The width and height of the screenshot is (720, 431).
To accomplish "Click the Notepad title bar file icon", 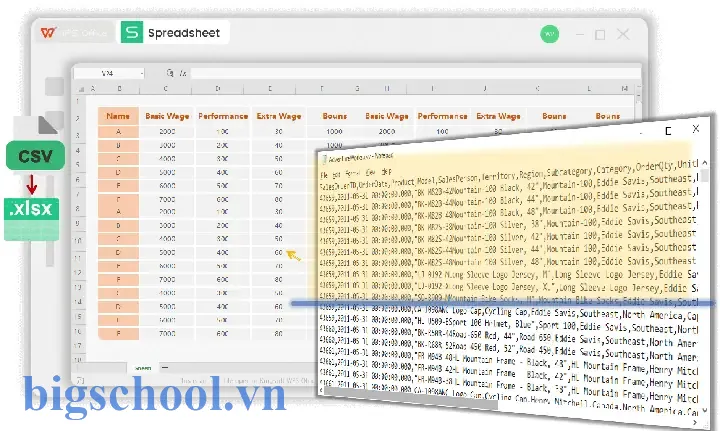I will pyautogui.click(x=324, y=159).
